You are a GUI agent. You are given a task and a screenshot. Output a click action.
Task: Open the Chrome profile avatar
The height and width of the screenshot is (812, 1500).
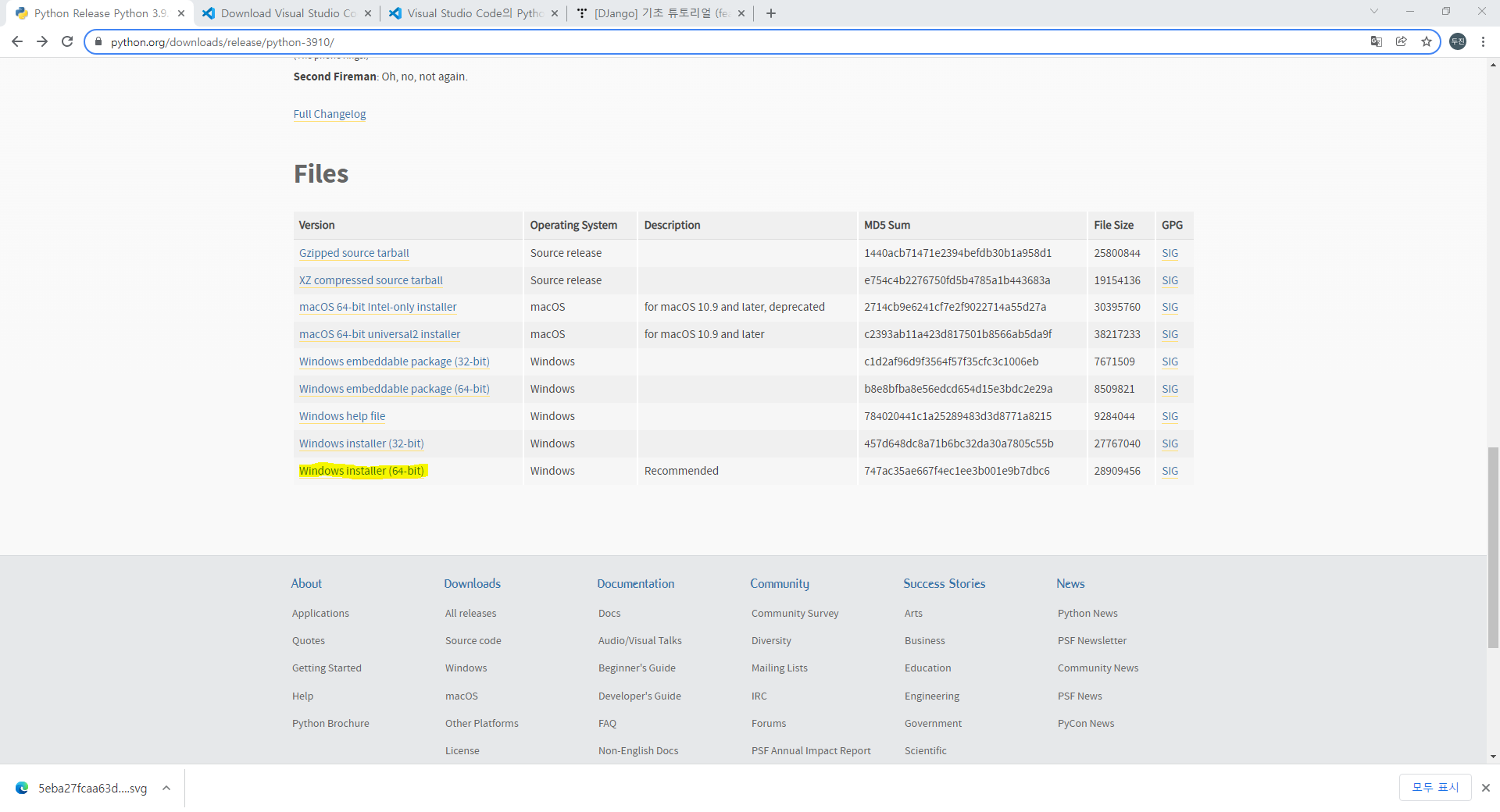(x=1458, y=41)
